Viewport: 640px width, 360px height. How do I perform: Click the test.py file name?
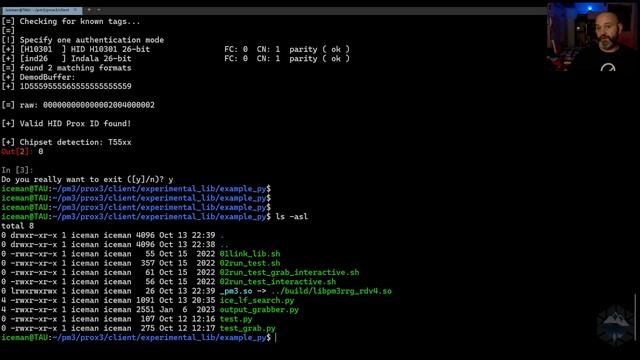click(236, 319)
